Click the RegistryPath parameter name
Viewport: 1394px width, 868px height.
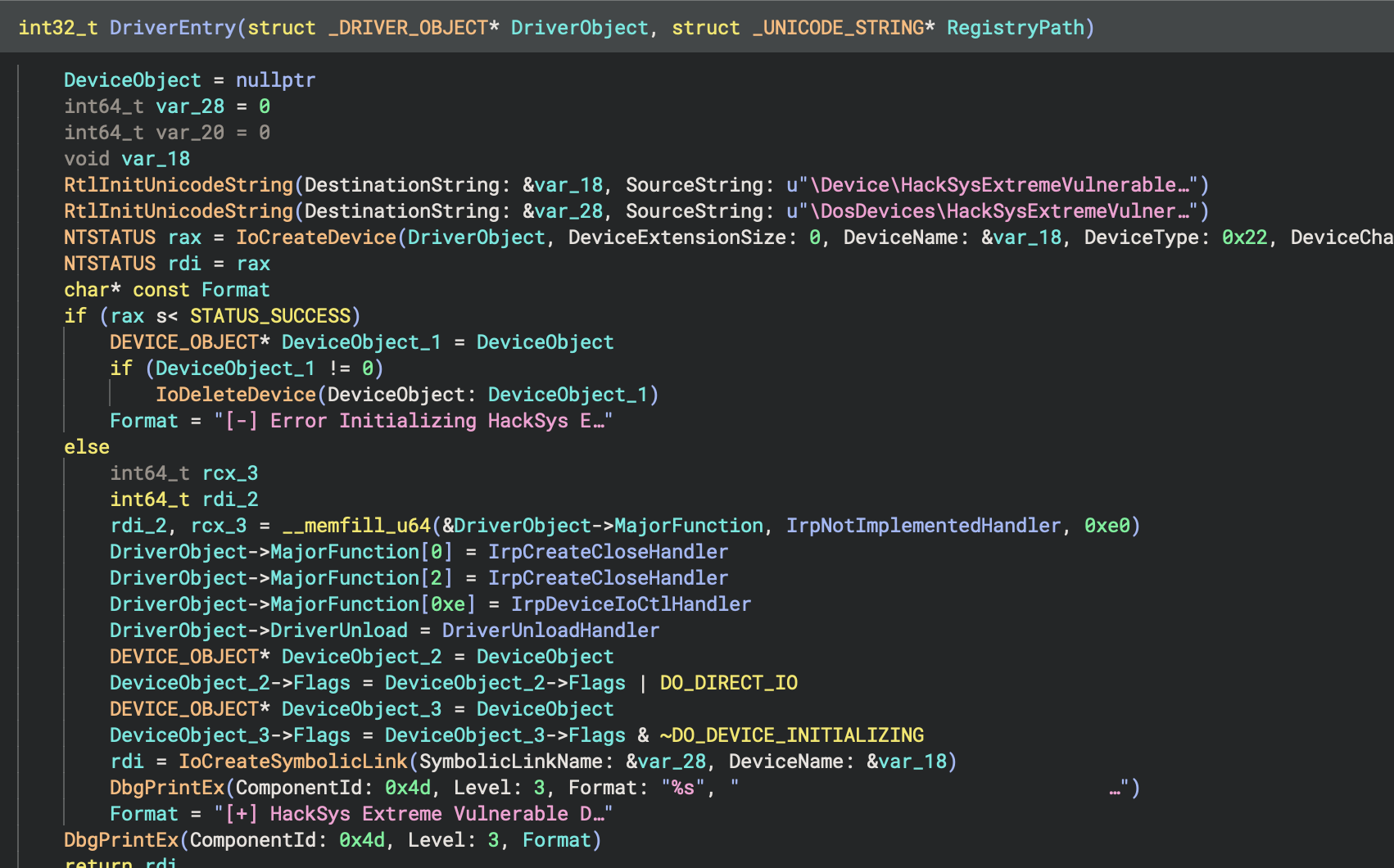click(x=1016, y=28)
